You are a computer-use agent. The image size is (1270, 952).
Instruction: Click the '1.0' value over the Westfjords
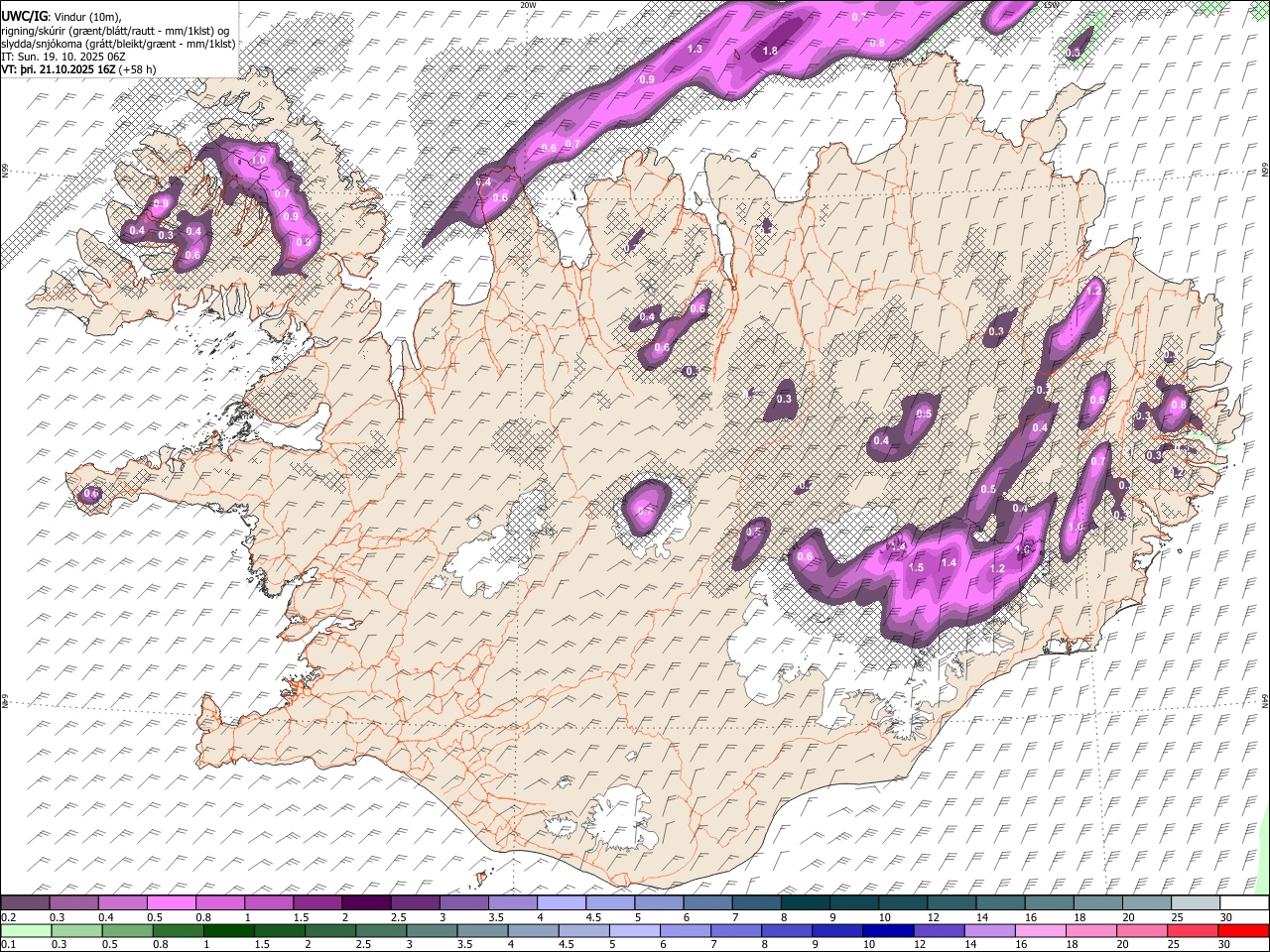pyautogui.click(x=260, y=160)
